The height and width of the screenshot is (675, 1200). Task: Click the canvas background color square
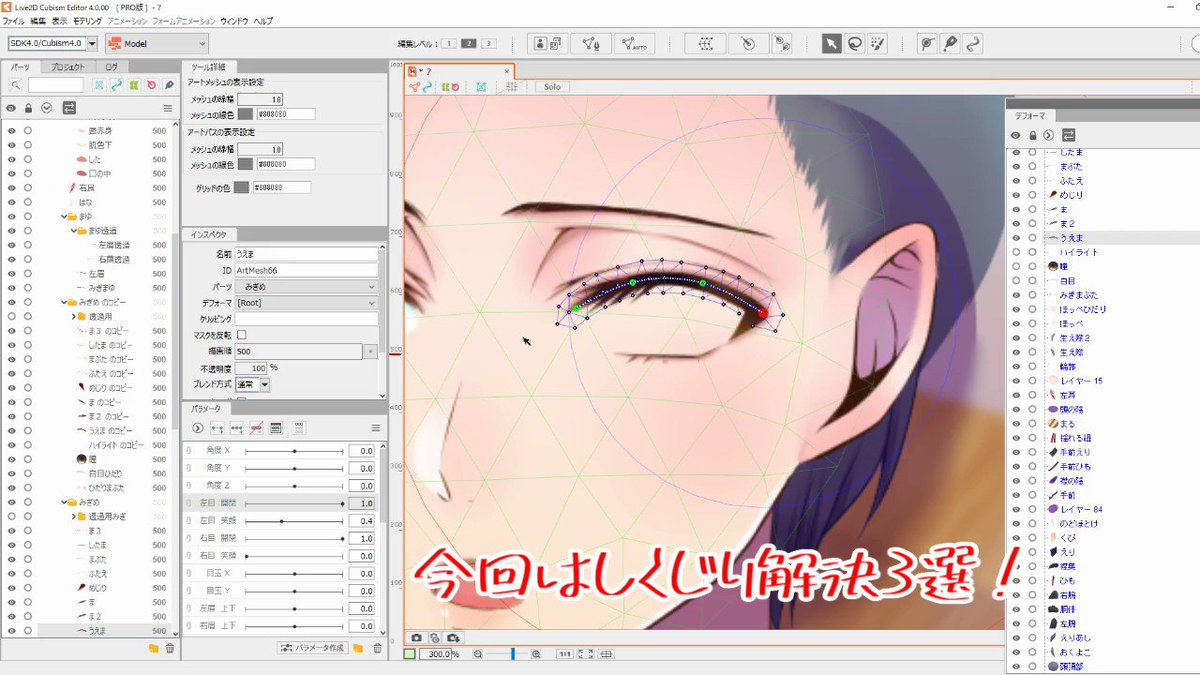pos(410,654)
